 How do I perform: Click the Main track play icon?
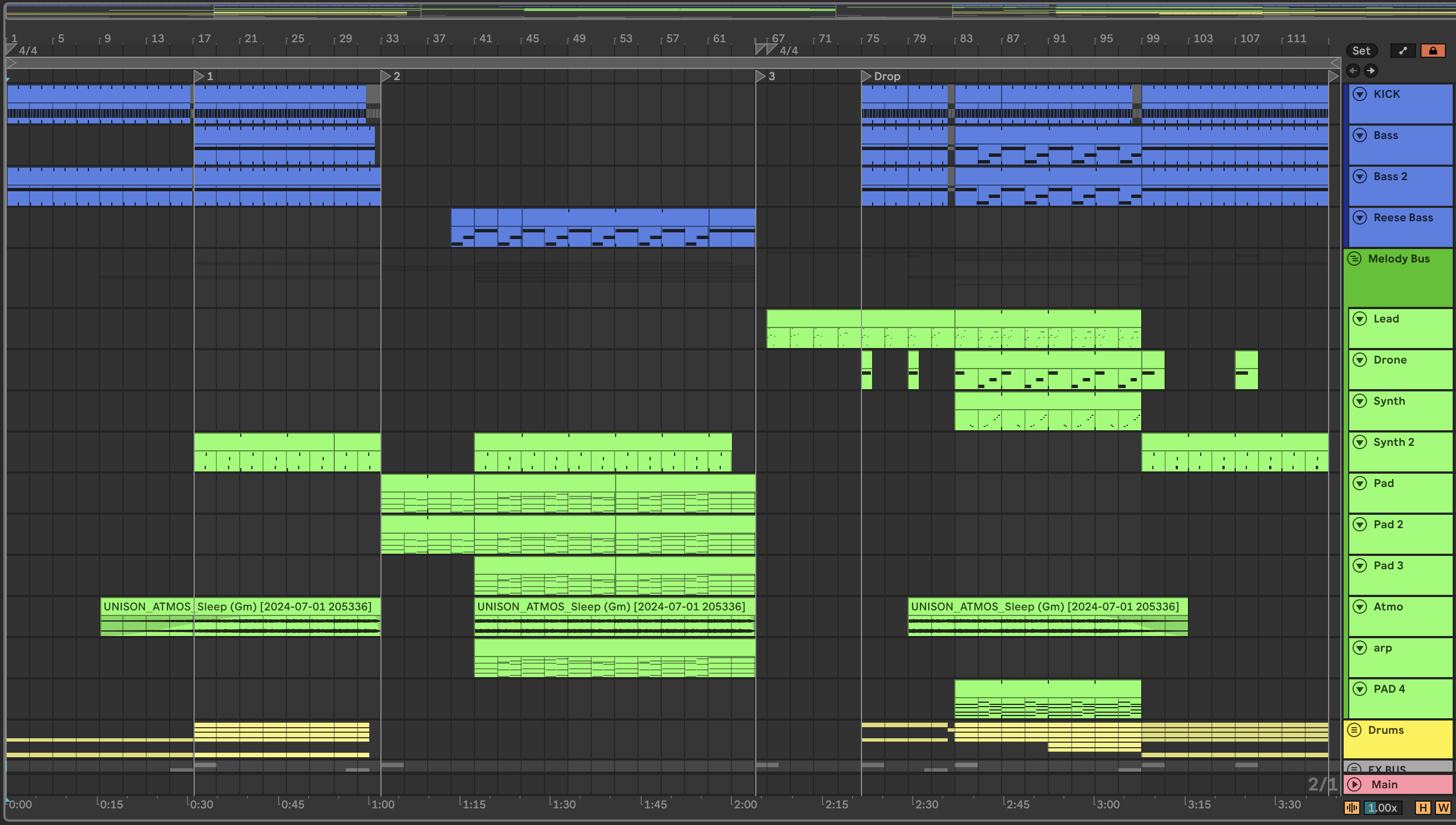[x=1355, y=784]
